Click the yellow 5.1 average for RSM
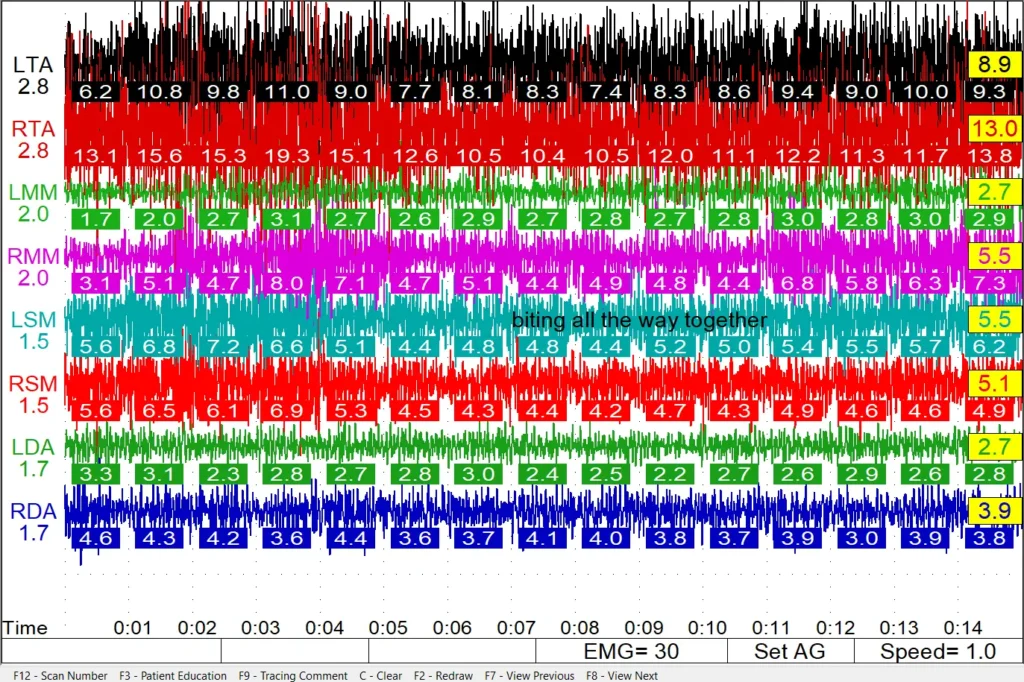 (x=995, y=383)
